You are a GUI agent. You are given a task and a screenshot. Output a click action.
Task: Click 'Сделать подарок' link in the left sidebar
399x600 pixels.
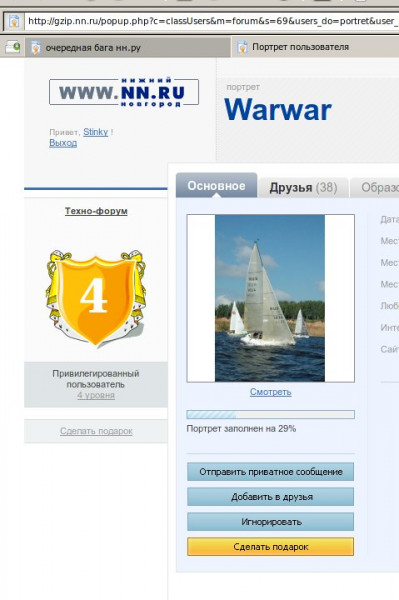tap(96, 431)
